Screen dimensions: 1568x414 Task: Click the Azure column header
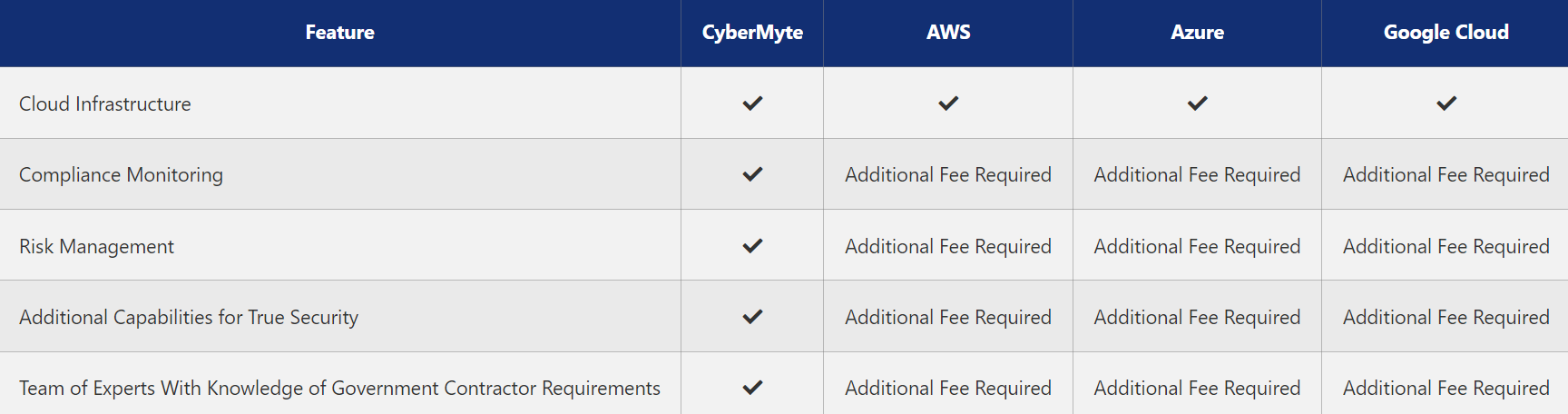1197,33
